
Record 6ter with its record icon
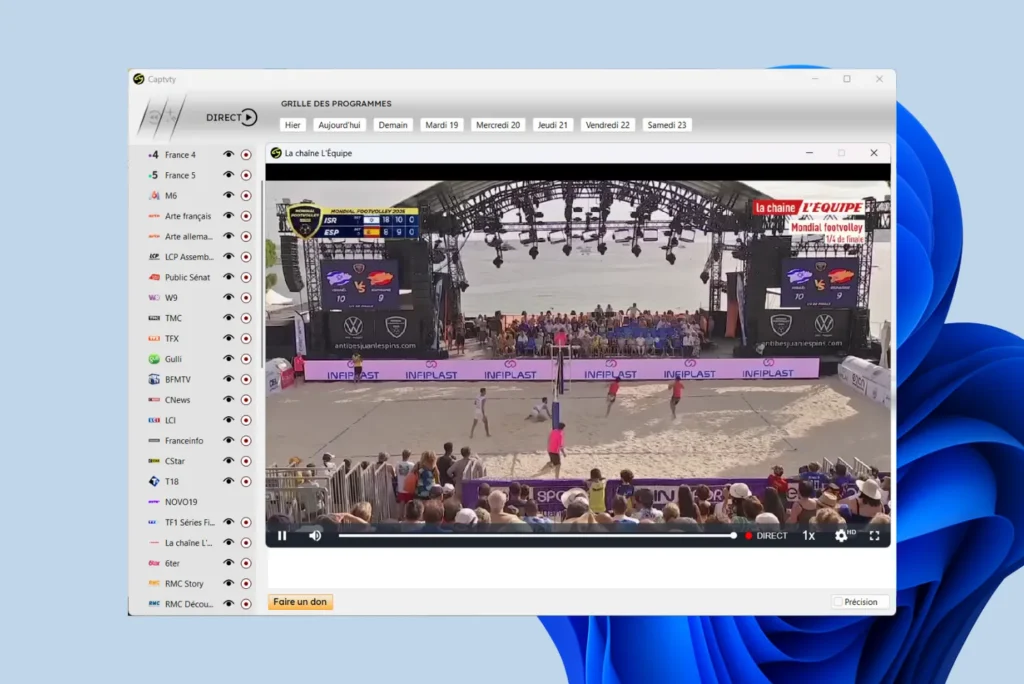tap(246, 563)
